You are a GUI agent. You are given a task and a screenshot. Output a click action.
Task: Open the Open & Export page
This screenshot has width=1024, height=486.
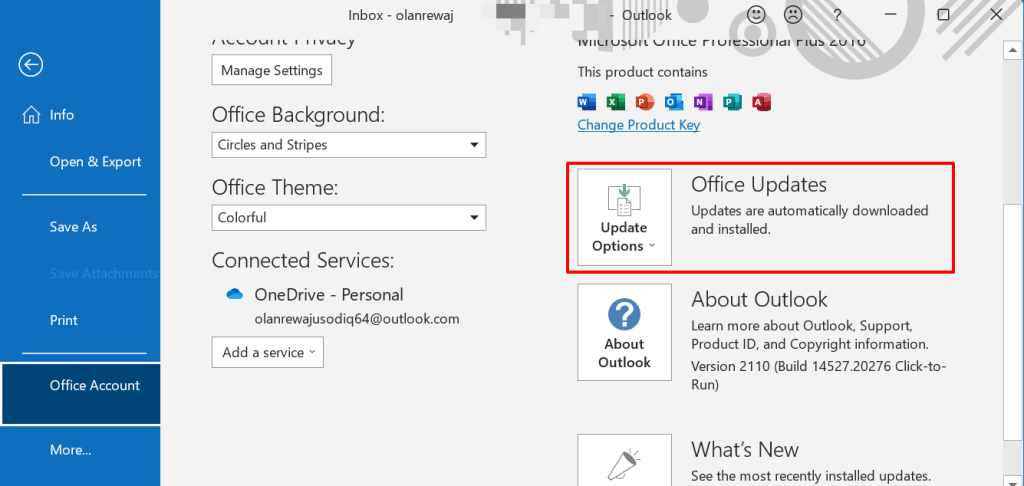tap(95, 162)
